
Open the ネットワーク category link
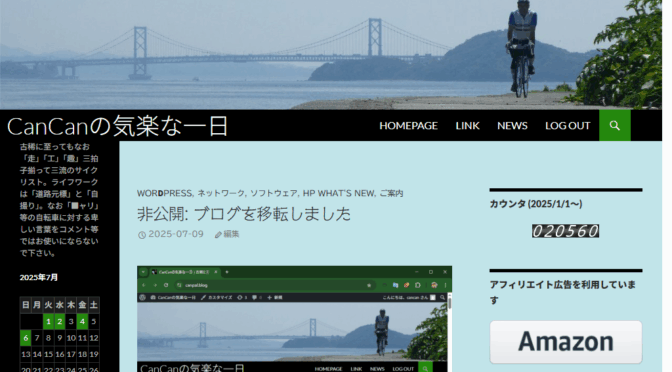221,193
